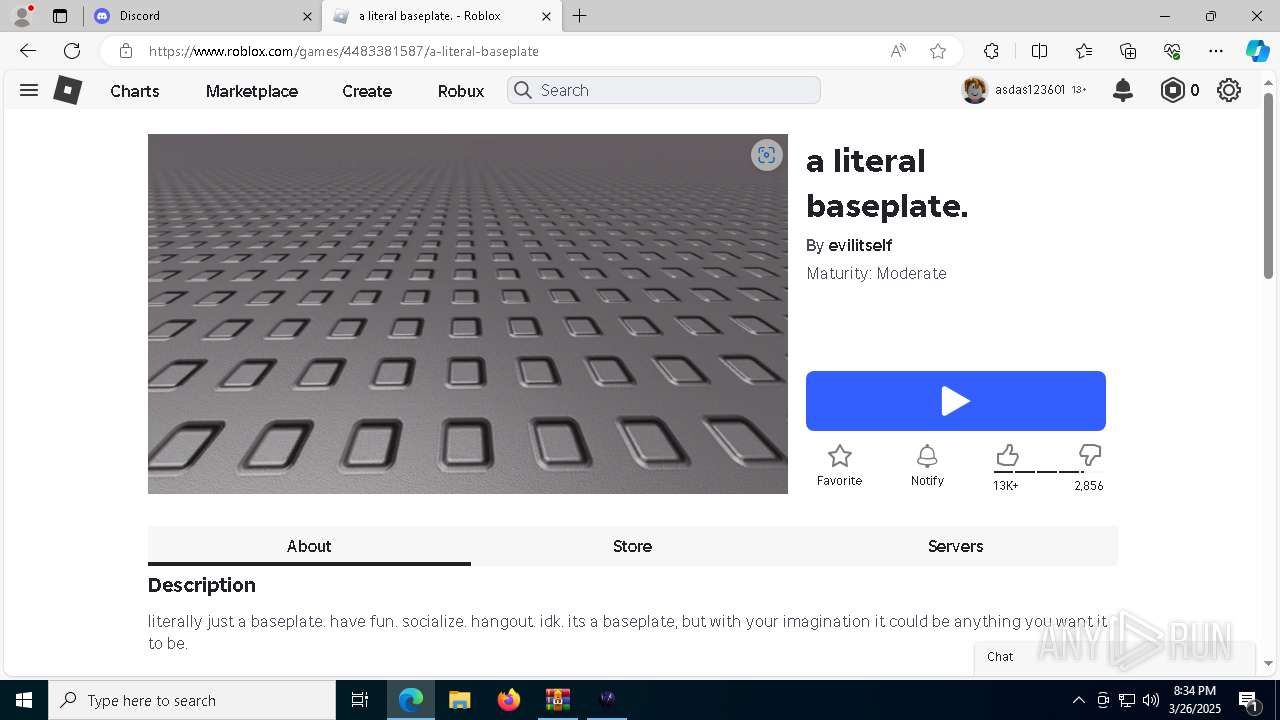Click the Roblox logo home icon
The width and height of the screenshot is (1280, 720).
[x=67, y=90]
